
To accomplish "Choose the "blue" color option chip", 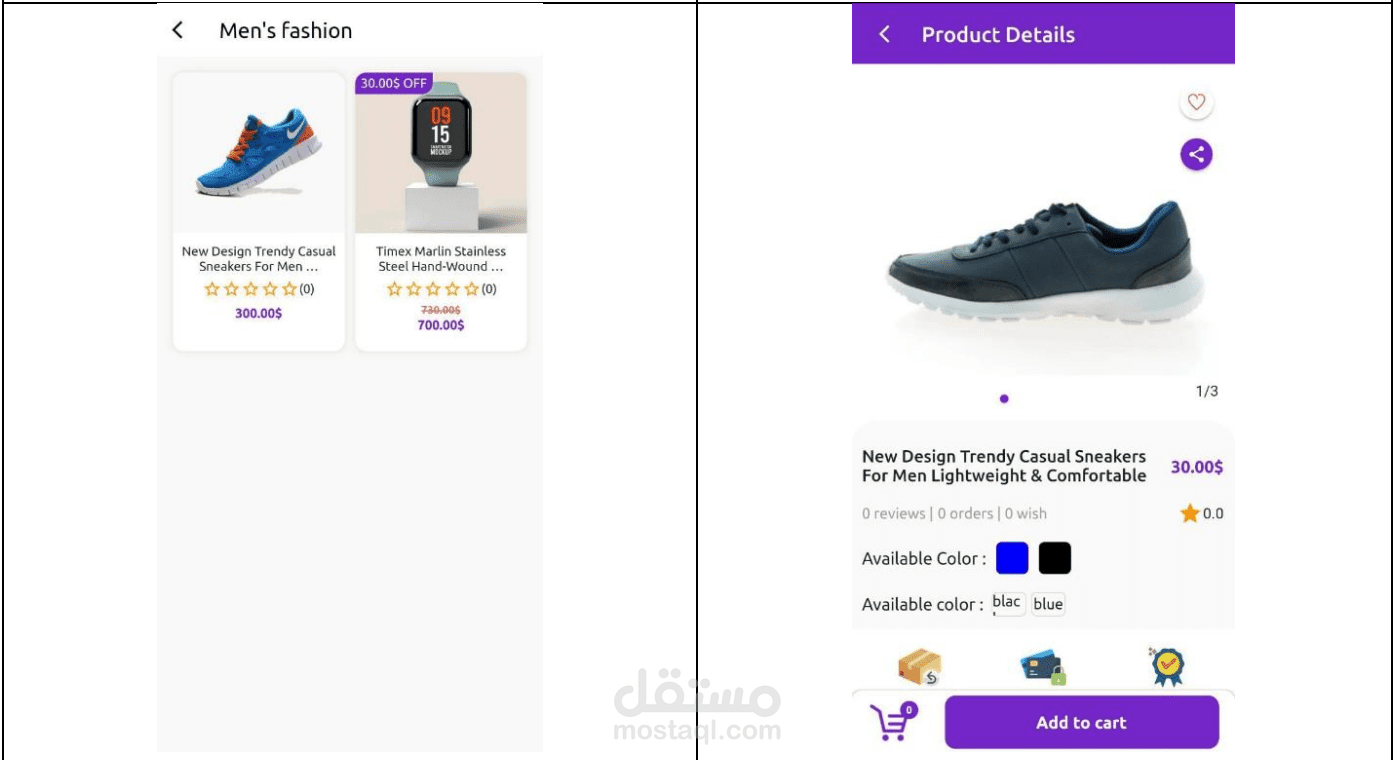I will click(1048, 604).
